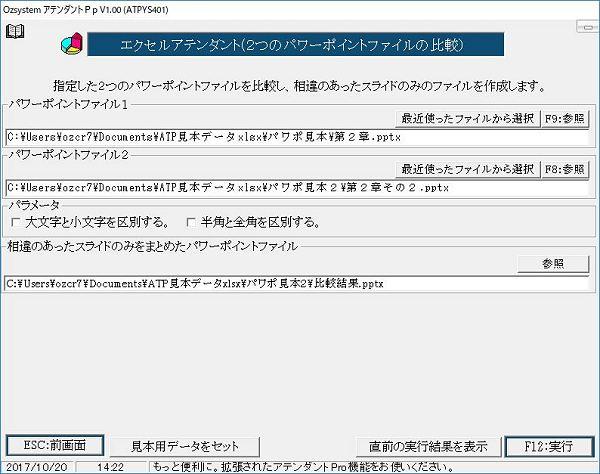
Task: Click the minimize button at top right
Action: 588,28
